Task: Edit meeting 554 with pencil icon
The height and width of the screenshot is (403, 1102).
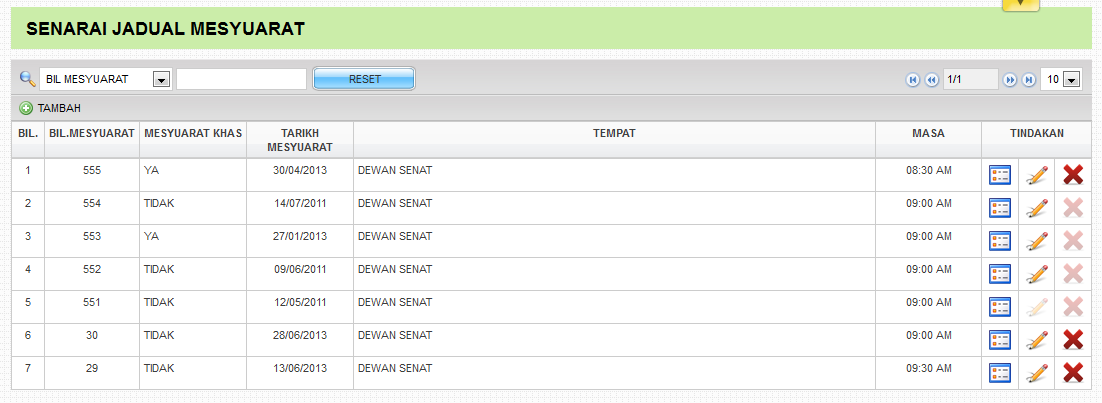Action: tap(1037, 208)
